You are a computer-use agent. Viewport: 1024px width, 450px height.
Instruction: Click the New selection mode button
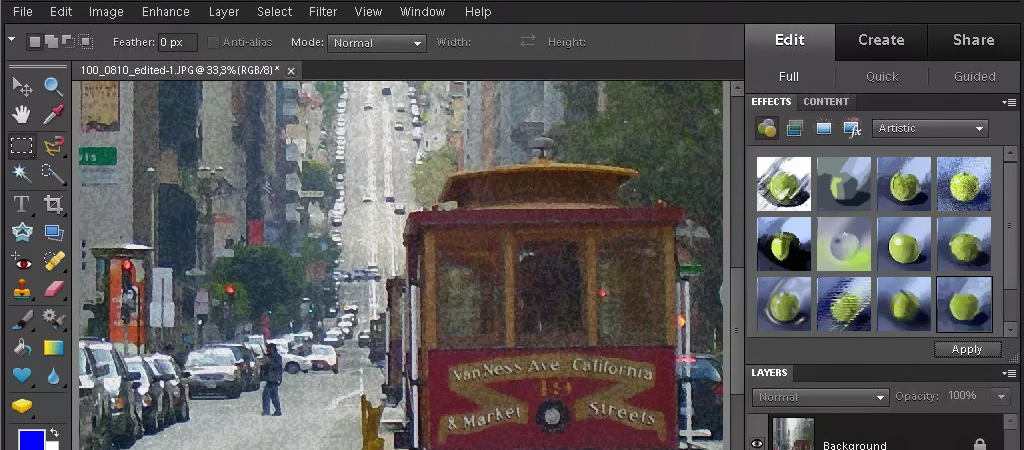(35, 42)
